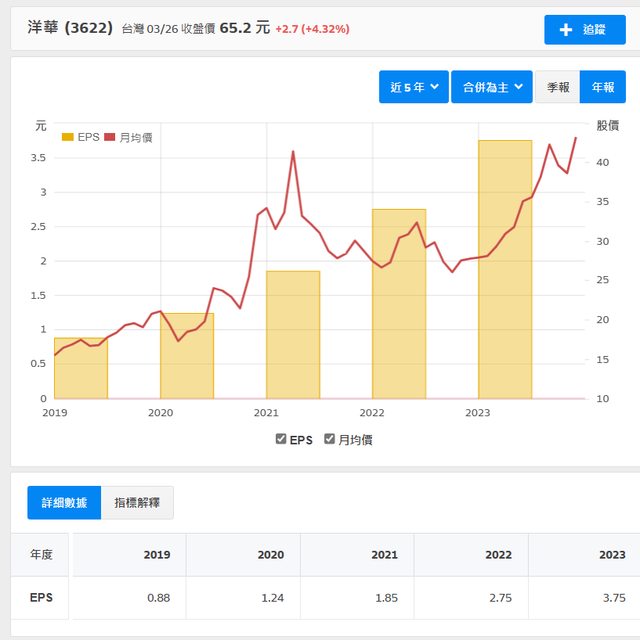Switch to 季報 quarterly view
Image resolution: width=640 pixels, height=640 pixels.
pyautogui.click(x=557, y=87)
